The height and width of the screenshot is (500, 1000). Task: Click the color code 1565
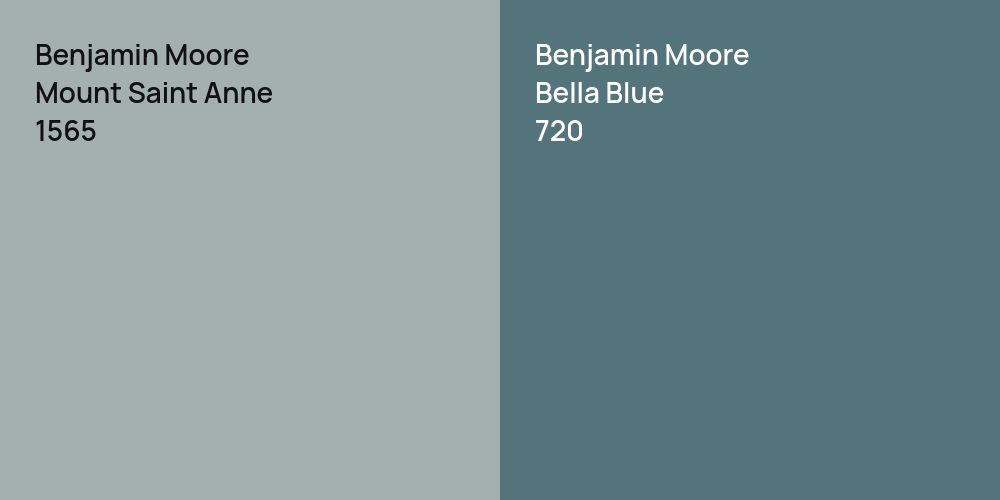point(65,131)
